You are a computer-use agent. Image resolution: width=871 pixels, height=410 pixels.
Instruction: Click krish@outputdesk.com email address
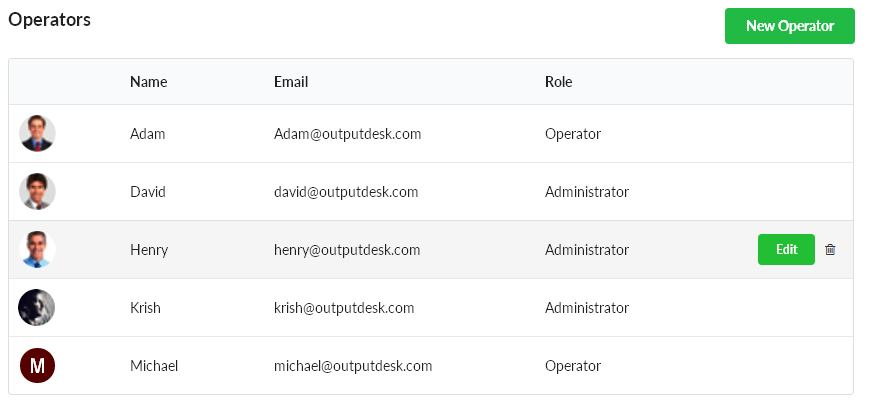tap(344, 308)
